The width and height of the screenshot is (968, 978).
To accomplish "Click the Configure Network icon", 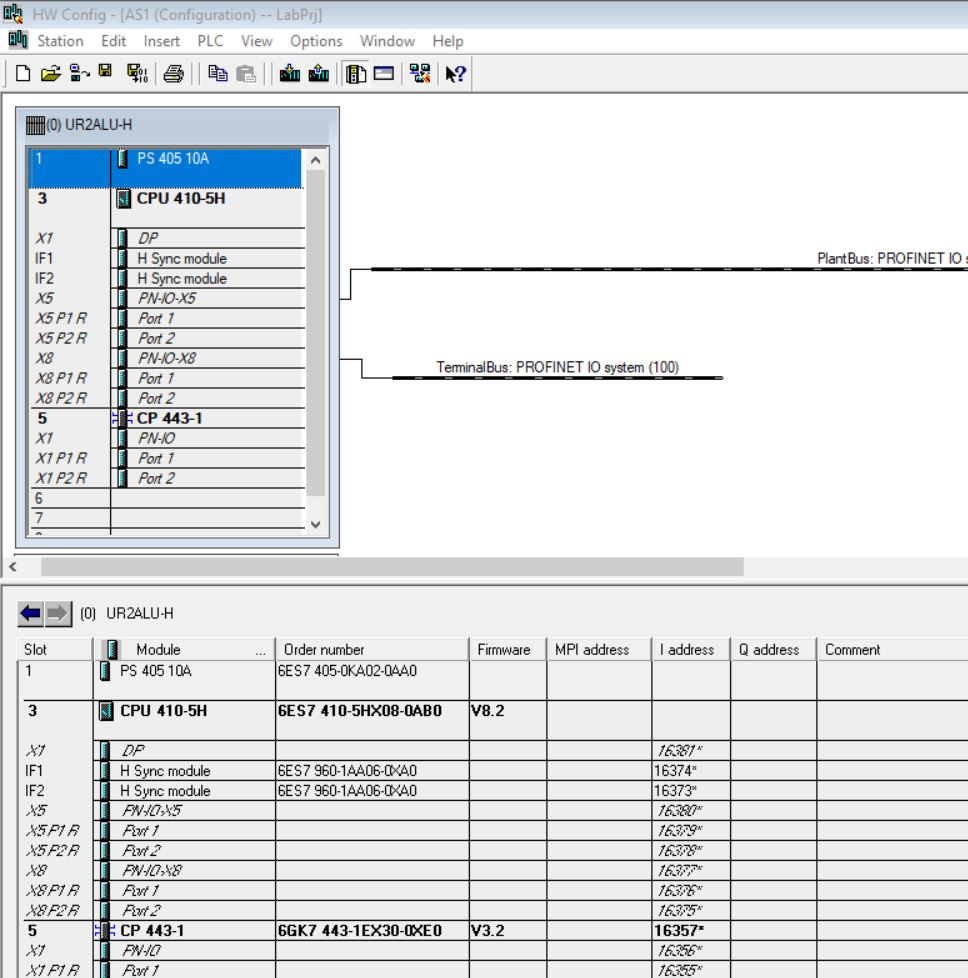I will tap(420, 74).
